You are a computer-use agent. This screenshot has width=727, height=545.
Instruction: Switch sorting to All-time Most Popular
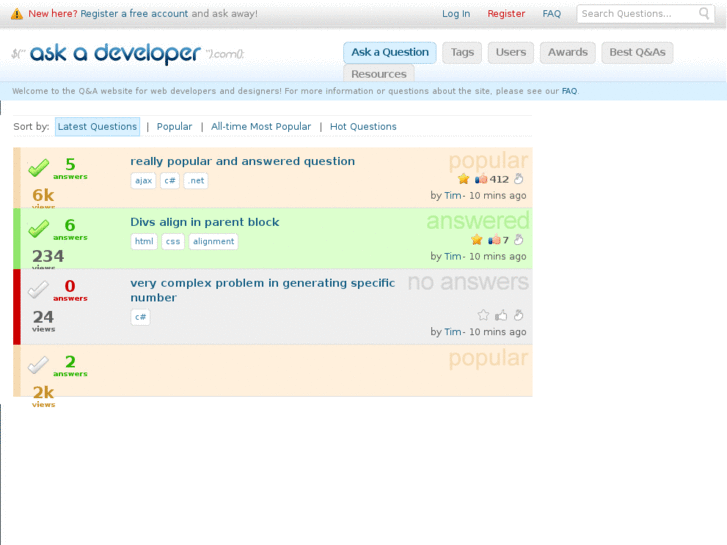click(261, 127)
